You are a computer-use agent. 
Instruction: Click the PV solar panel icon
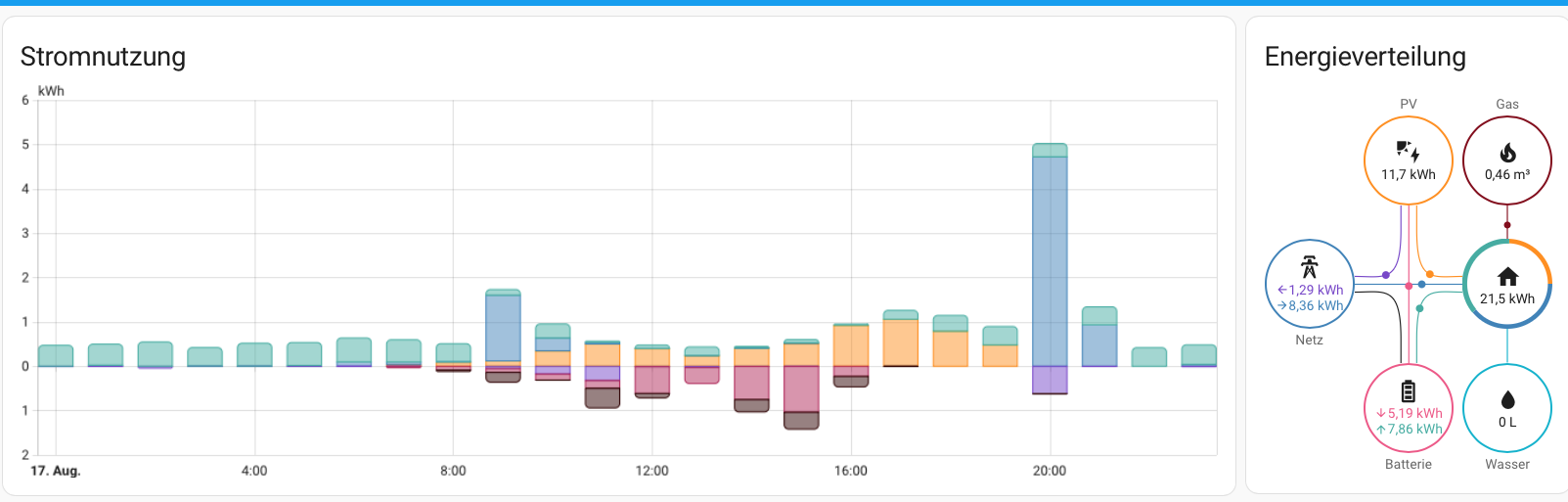coord(1408,152)
